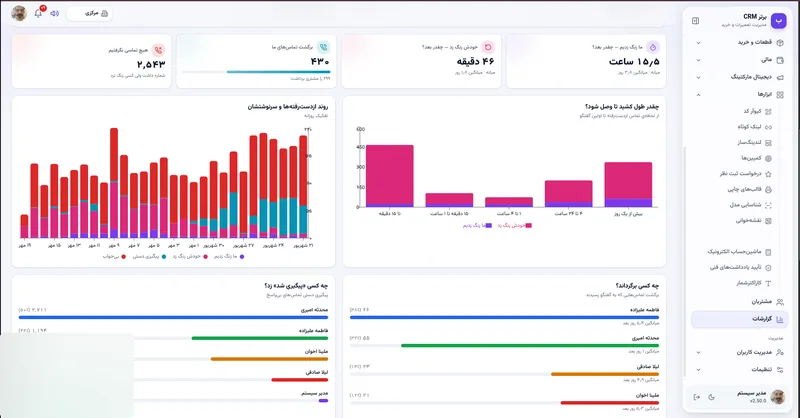Open the notifications bell
The image size is (800, 418).
point(38,13)
